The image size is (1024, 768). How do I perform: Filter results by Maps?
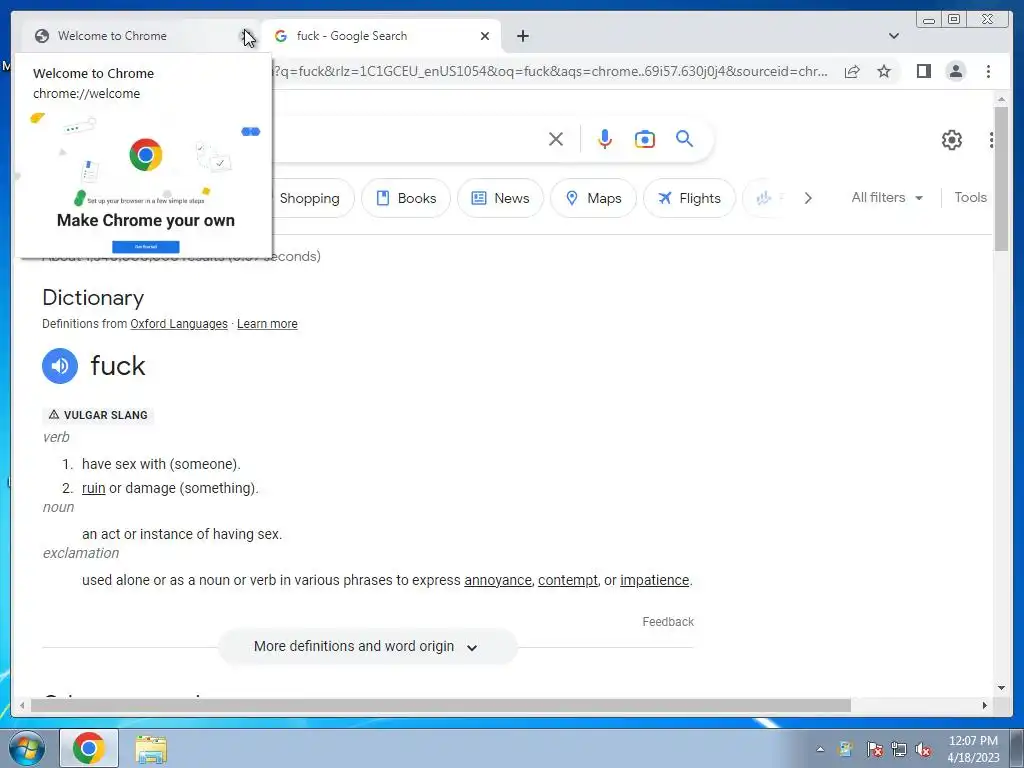593,198
